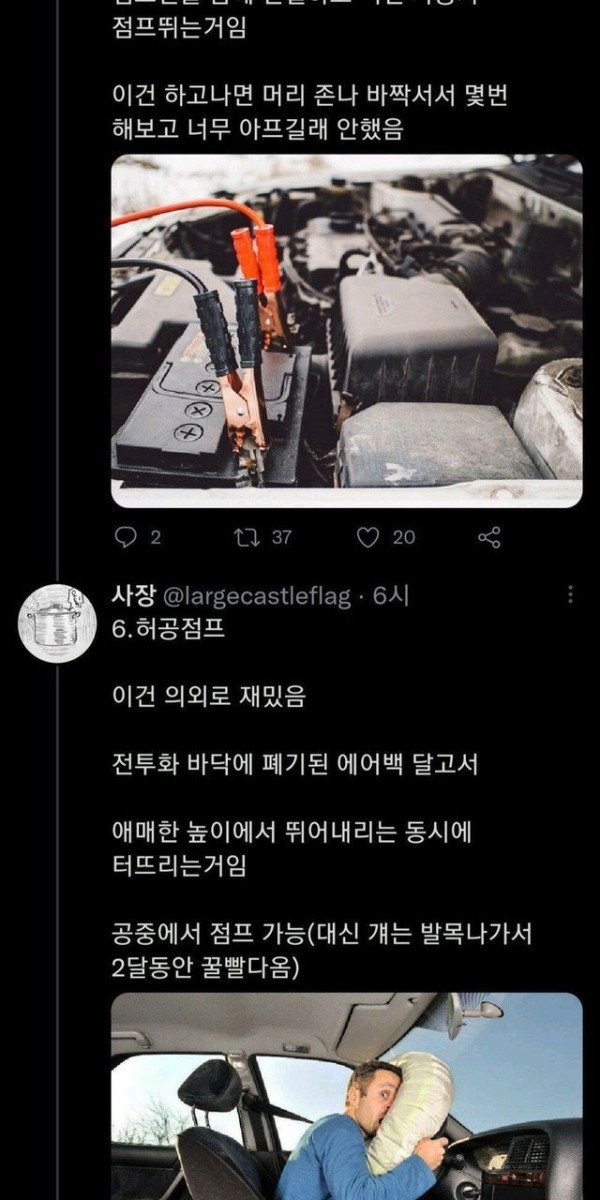Open the three-dot menu on 사장's tweet
The height and width of the screenshot is (1200, 600).
click(x=570, y=596)
